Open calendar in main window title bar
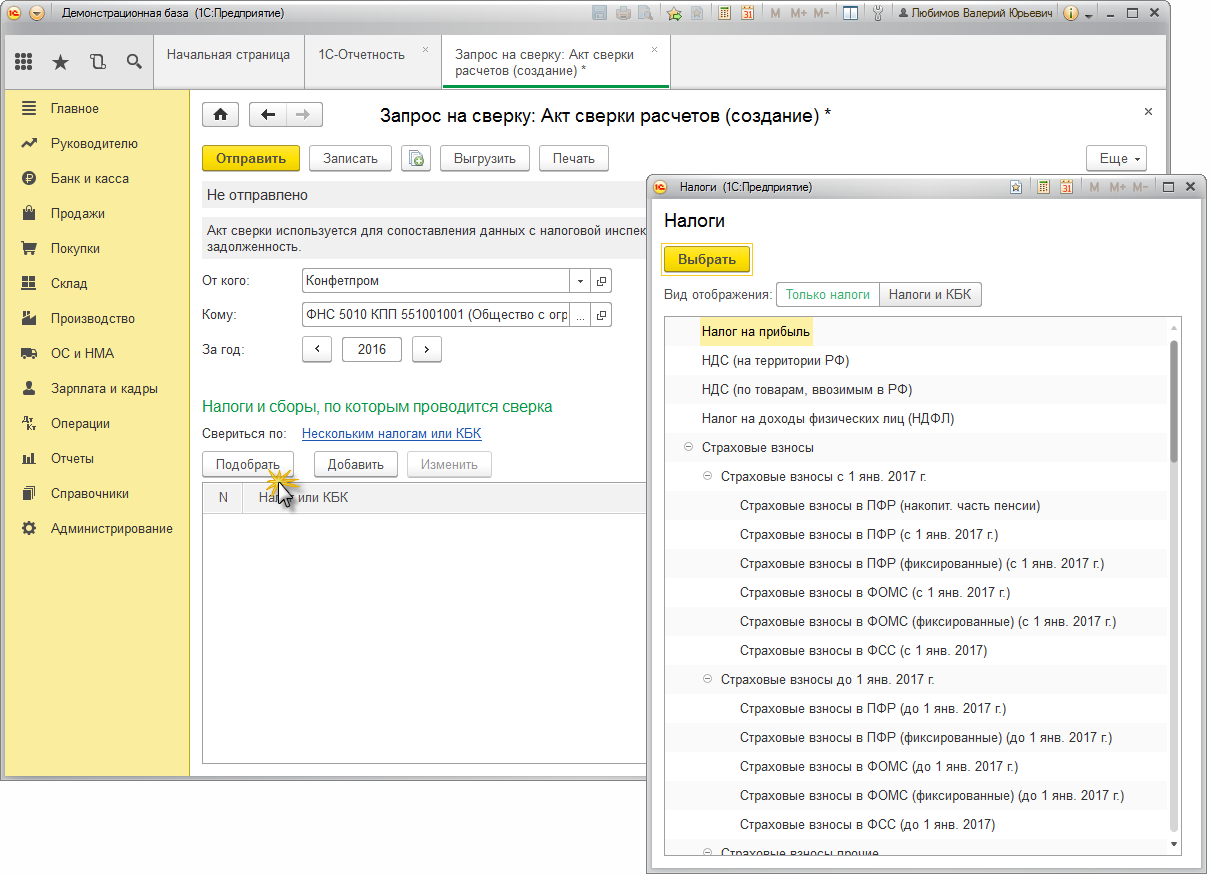 coord(747,14)
